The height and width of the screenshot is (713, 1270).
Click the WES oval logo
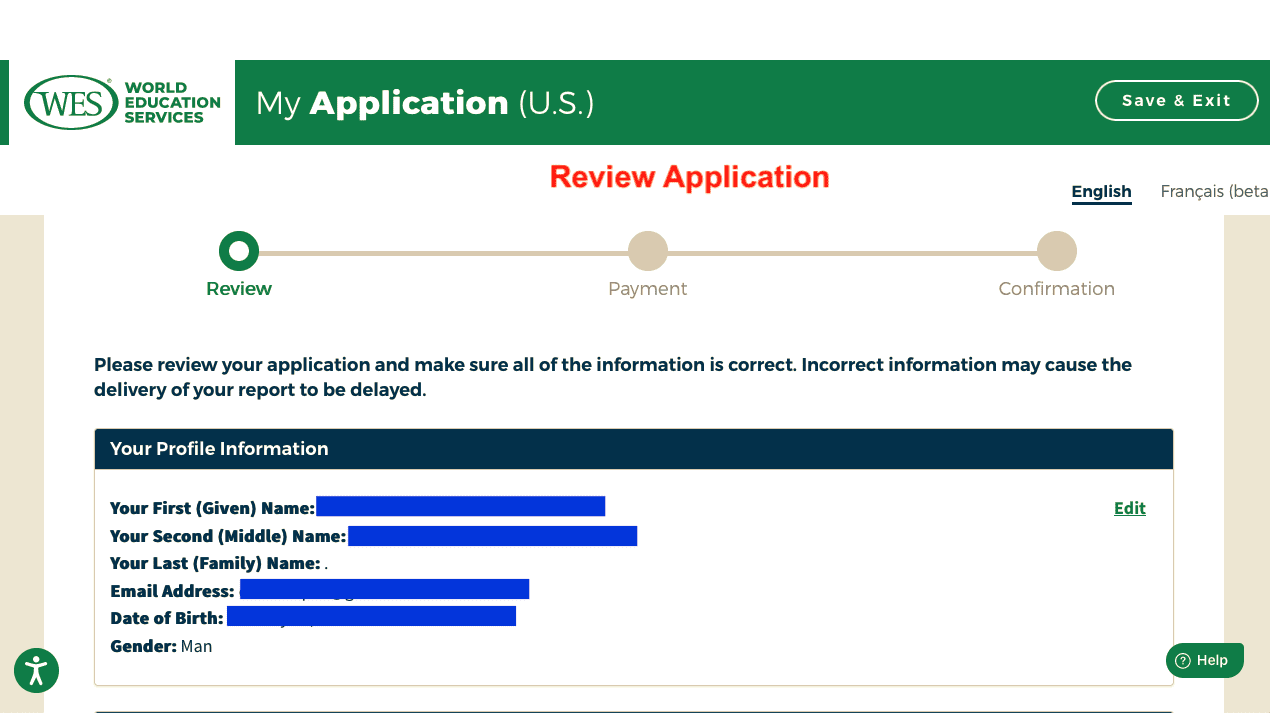click(x=71, y=103)
